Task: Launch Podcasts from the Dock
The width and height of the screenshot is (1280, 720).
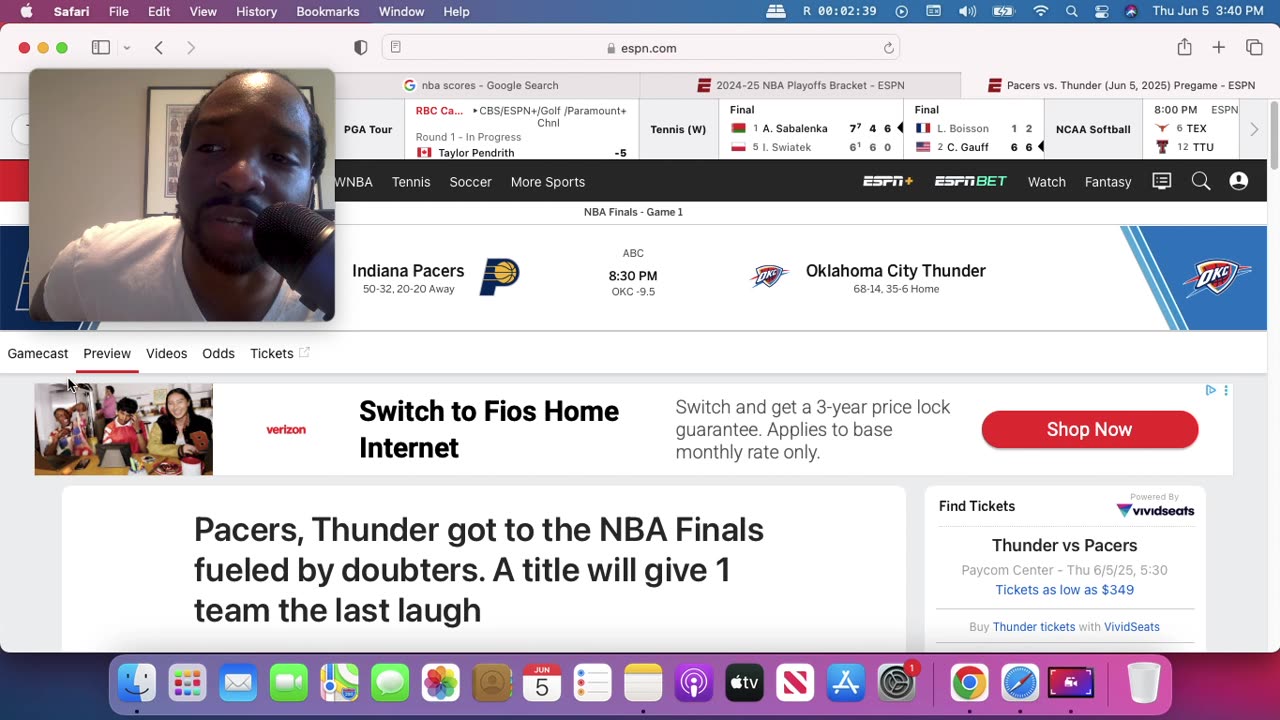Action: pyautogui.click(x=694, y=683)
